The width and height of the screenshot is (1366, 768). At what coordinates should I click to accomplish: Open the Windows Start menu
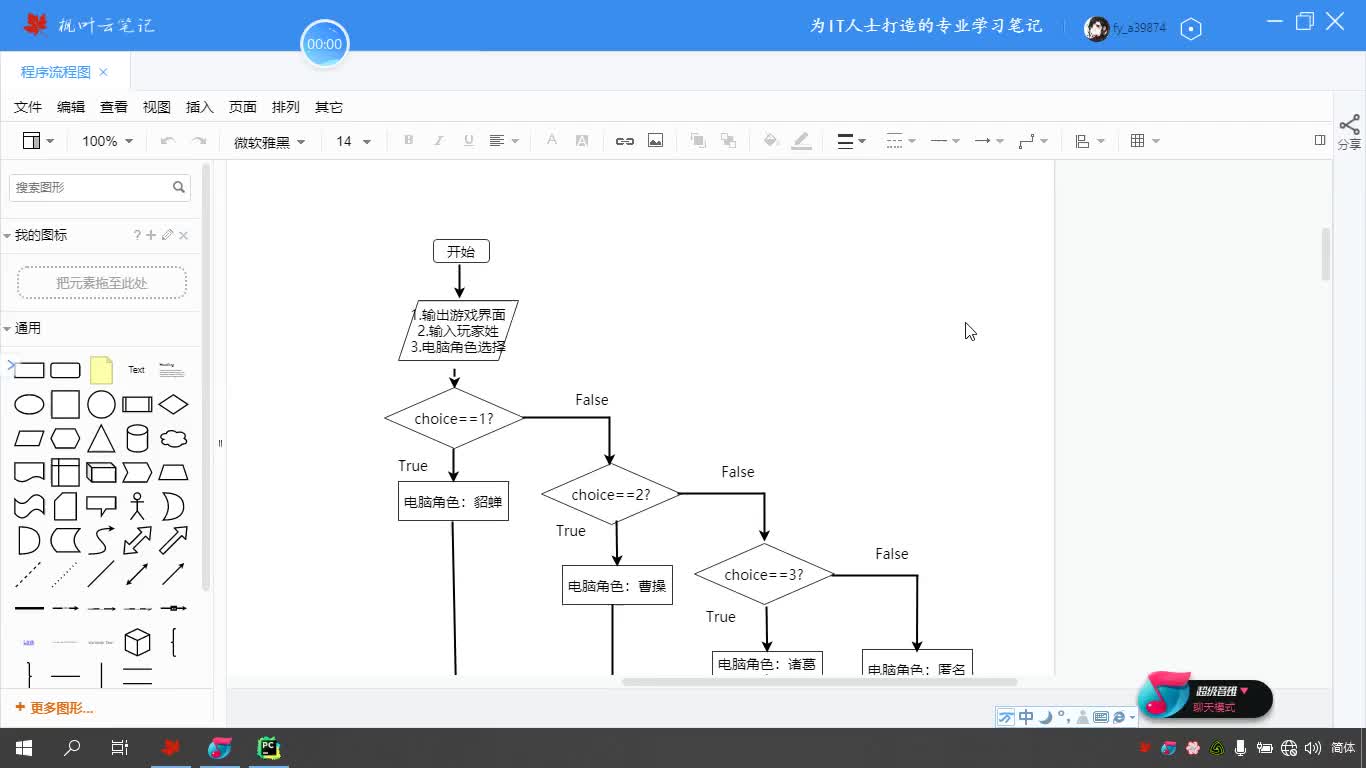pyautogui.click(x=24, y=748)
